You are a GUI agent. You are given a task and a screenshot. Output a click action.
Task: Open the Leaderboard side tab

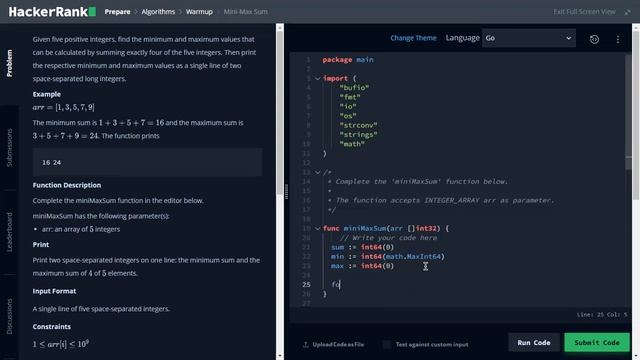[9, 232]
